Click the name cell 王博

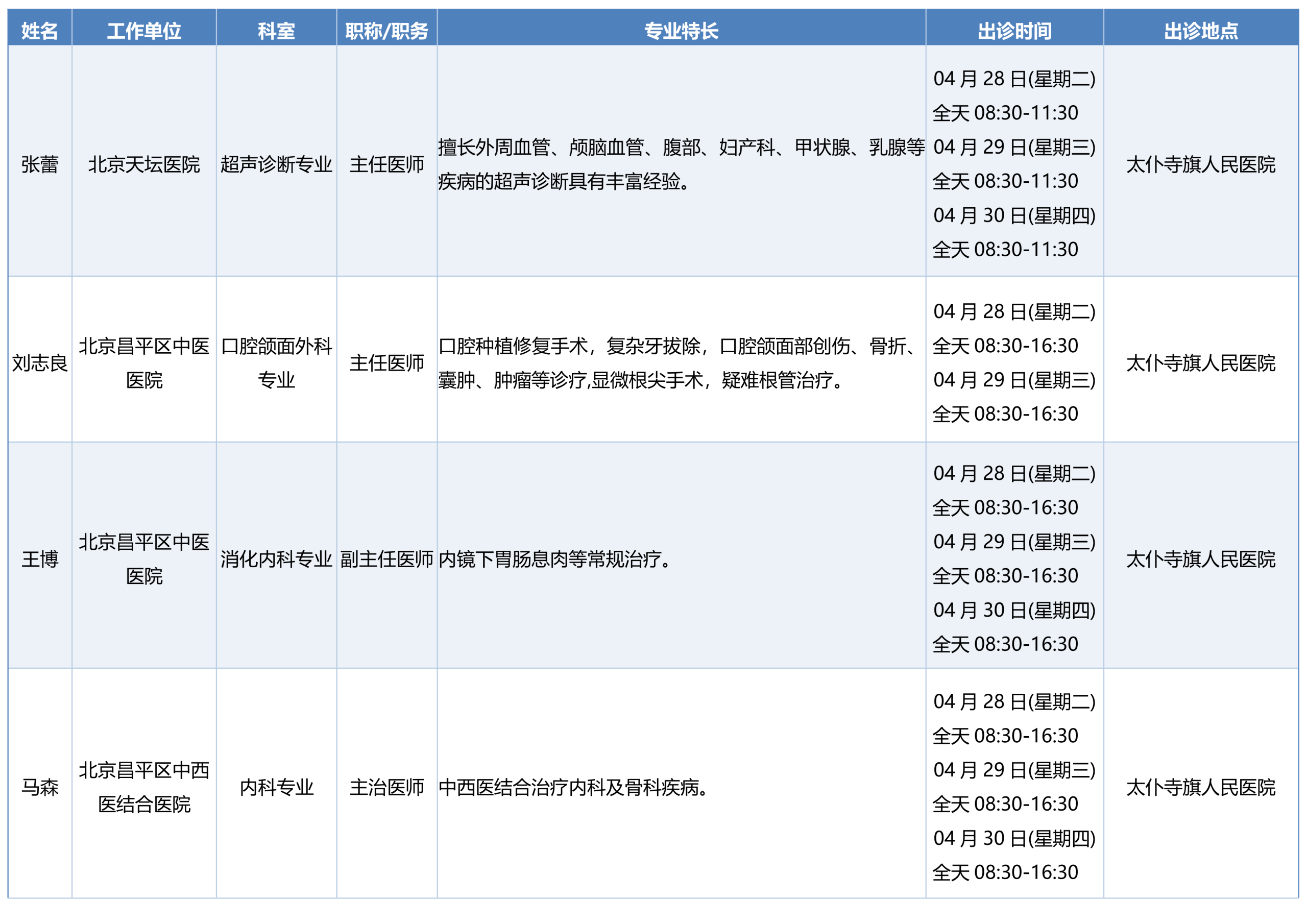(x=39, y=559)
